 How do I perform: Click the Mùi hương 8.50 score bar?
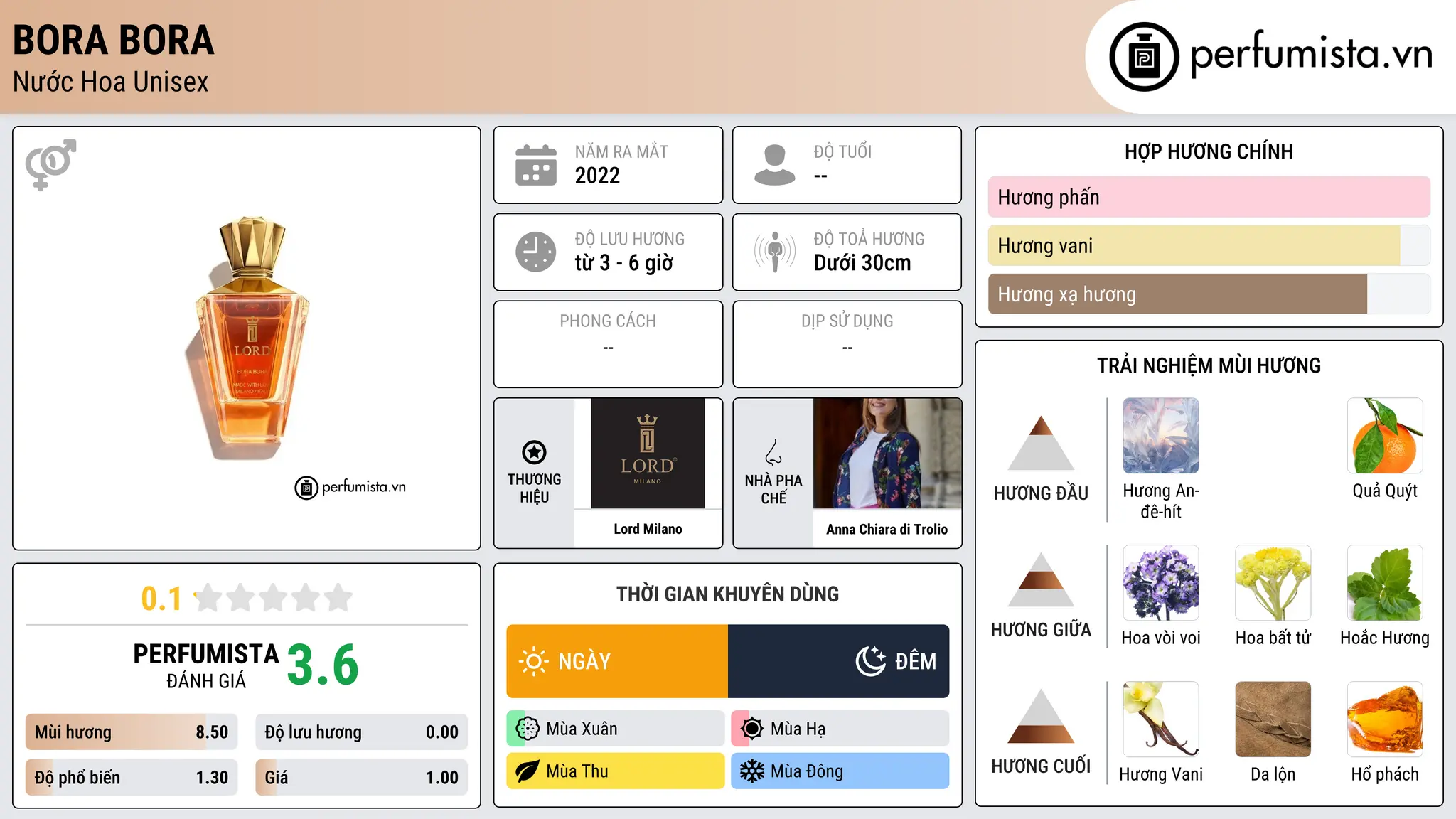tap(132, 732)
